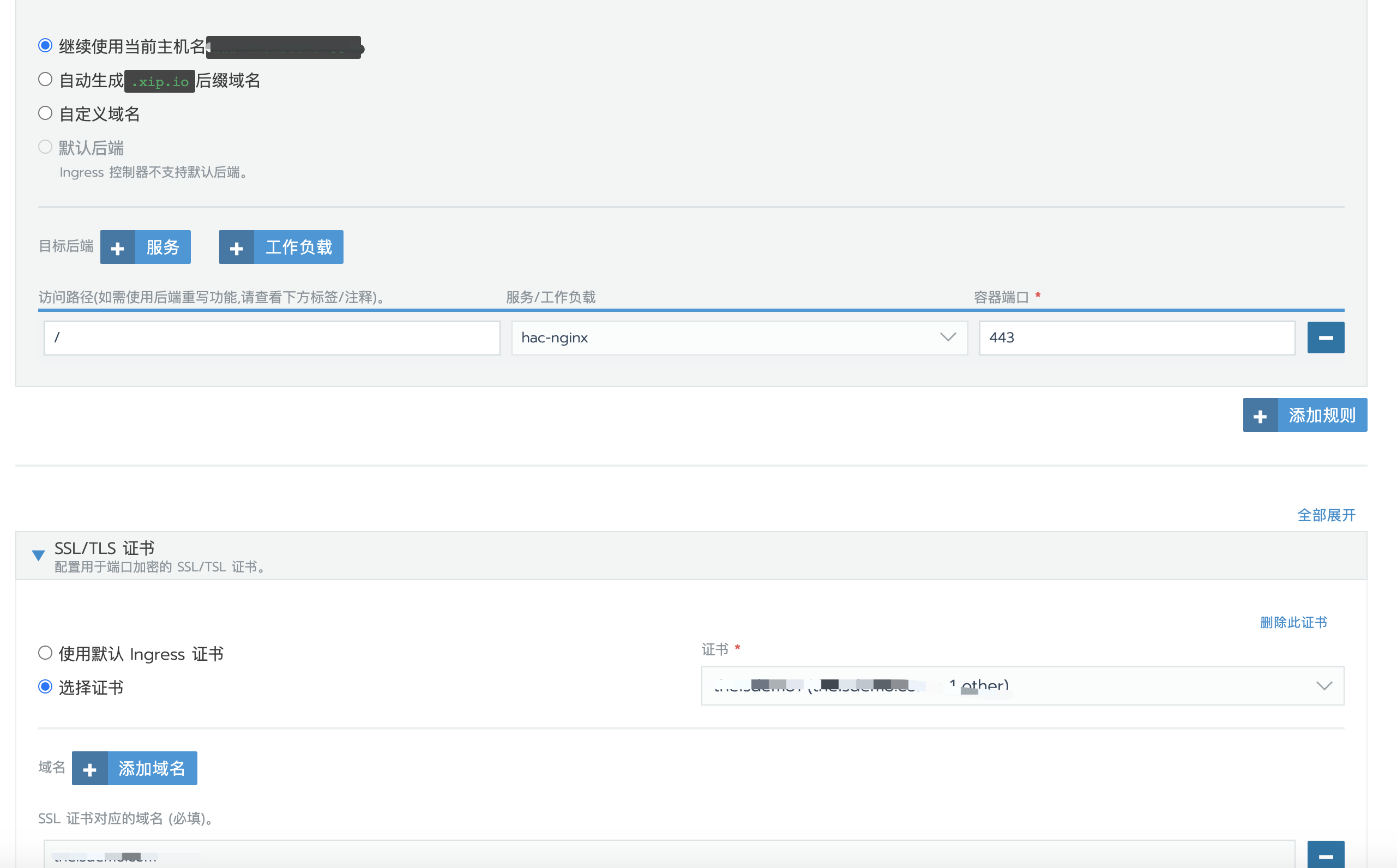The width and height of the screenshot is (1397, 868).
Task: Click the plus icon on 添加域名
Action: click(x=89, y=769)
